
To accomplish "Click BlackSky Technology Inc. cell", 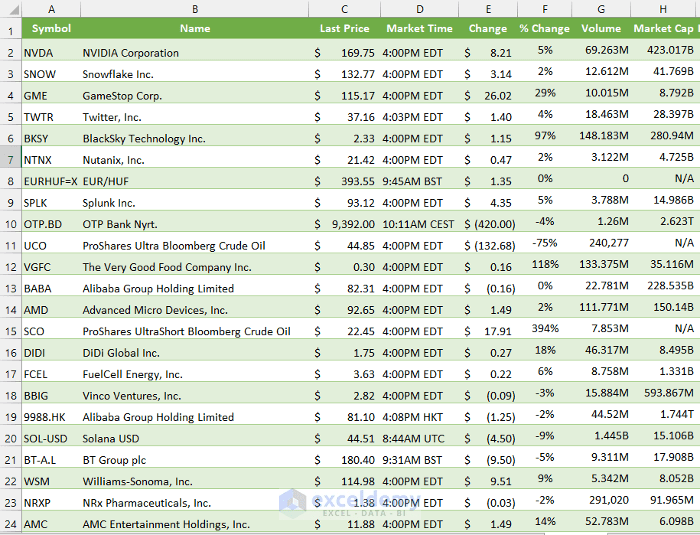I will click(x=195, y=136).
